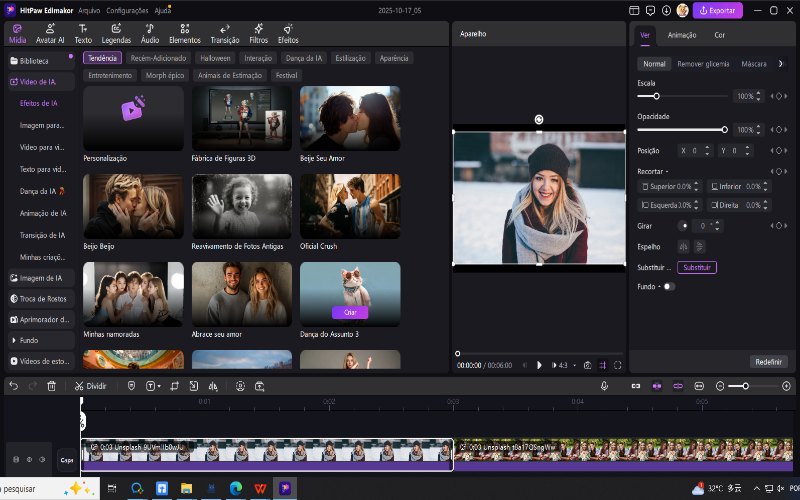Viewport: 800px width, 500px height.
Task: Toggle the highlighted purple magnet snap icon
Action: pos(657,386)
